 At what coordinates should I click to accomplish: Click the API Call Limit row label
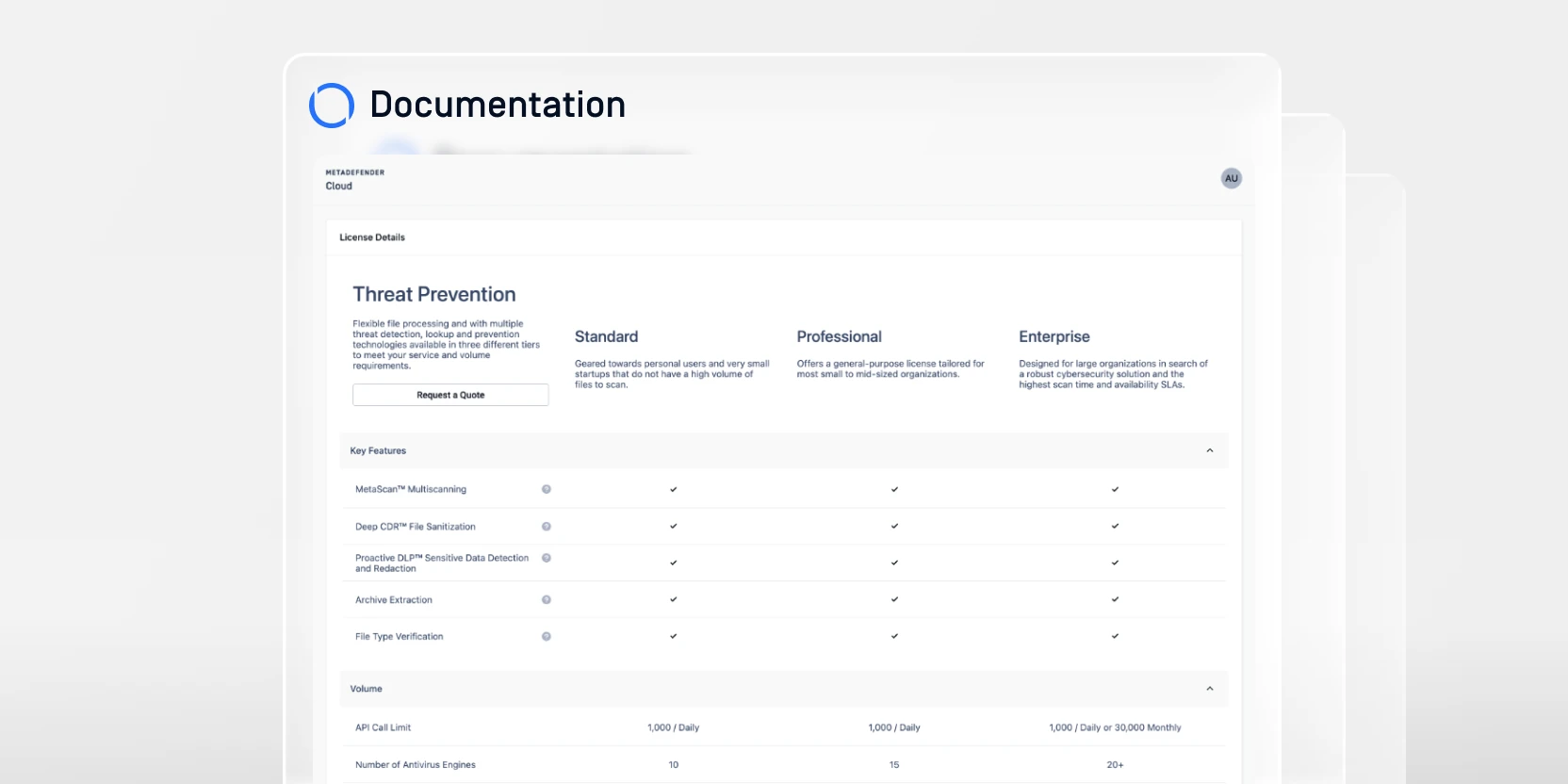(x=383, y=727)
